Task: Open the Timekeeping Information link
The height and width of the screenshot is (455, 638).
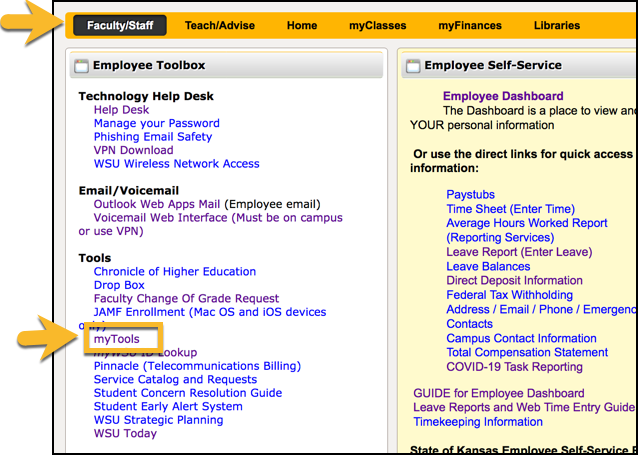Action: click(x=478, y=422)
